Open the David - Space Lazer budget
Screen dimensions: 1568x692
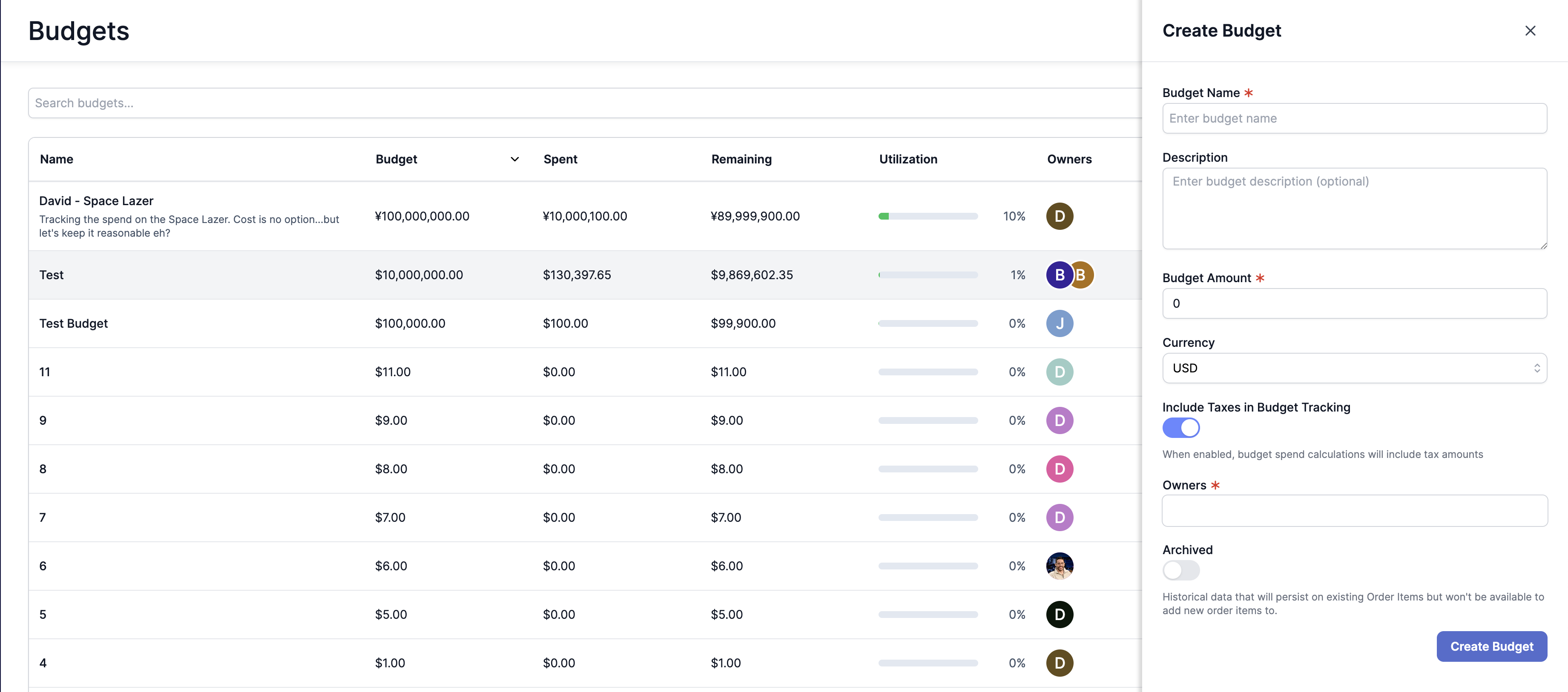coord(96,201)
